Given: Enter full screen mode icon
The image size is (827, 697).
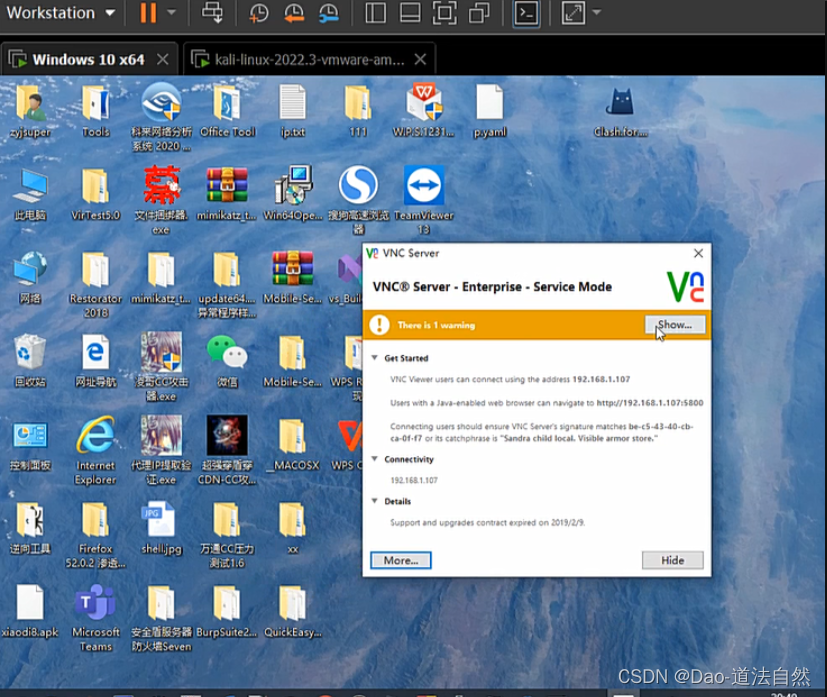Looking at the screenshot, I should [x=445, y=13].
